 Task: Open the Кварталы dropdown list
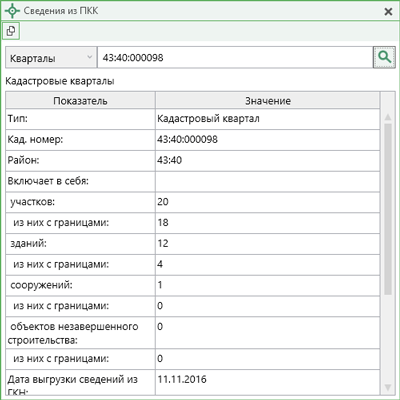tap(51, 58)
